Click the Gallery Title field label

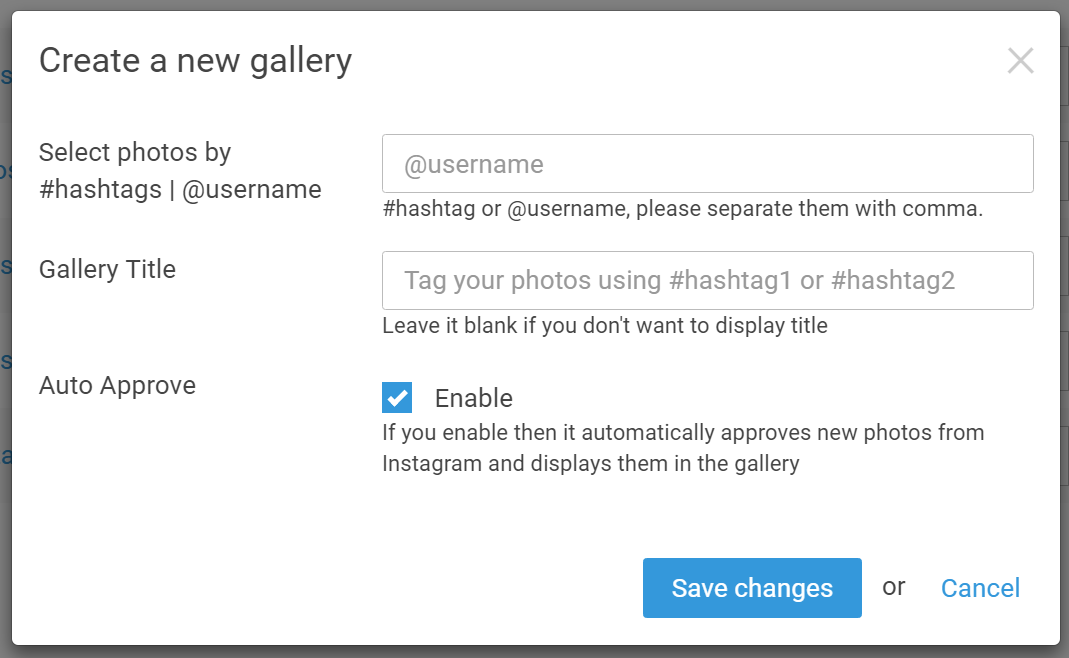[107, 269]
